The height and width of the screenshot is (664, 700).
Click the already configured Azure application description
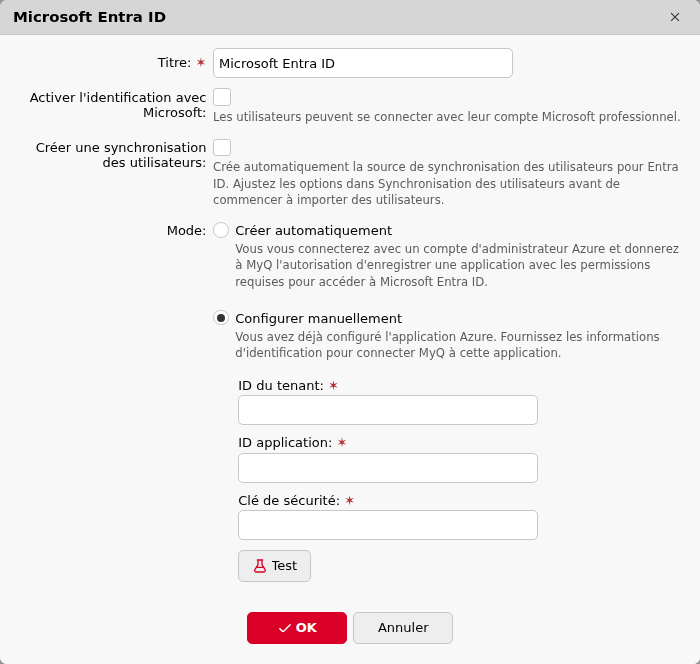447,344
